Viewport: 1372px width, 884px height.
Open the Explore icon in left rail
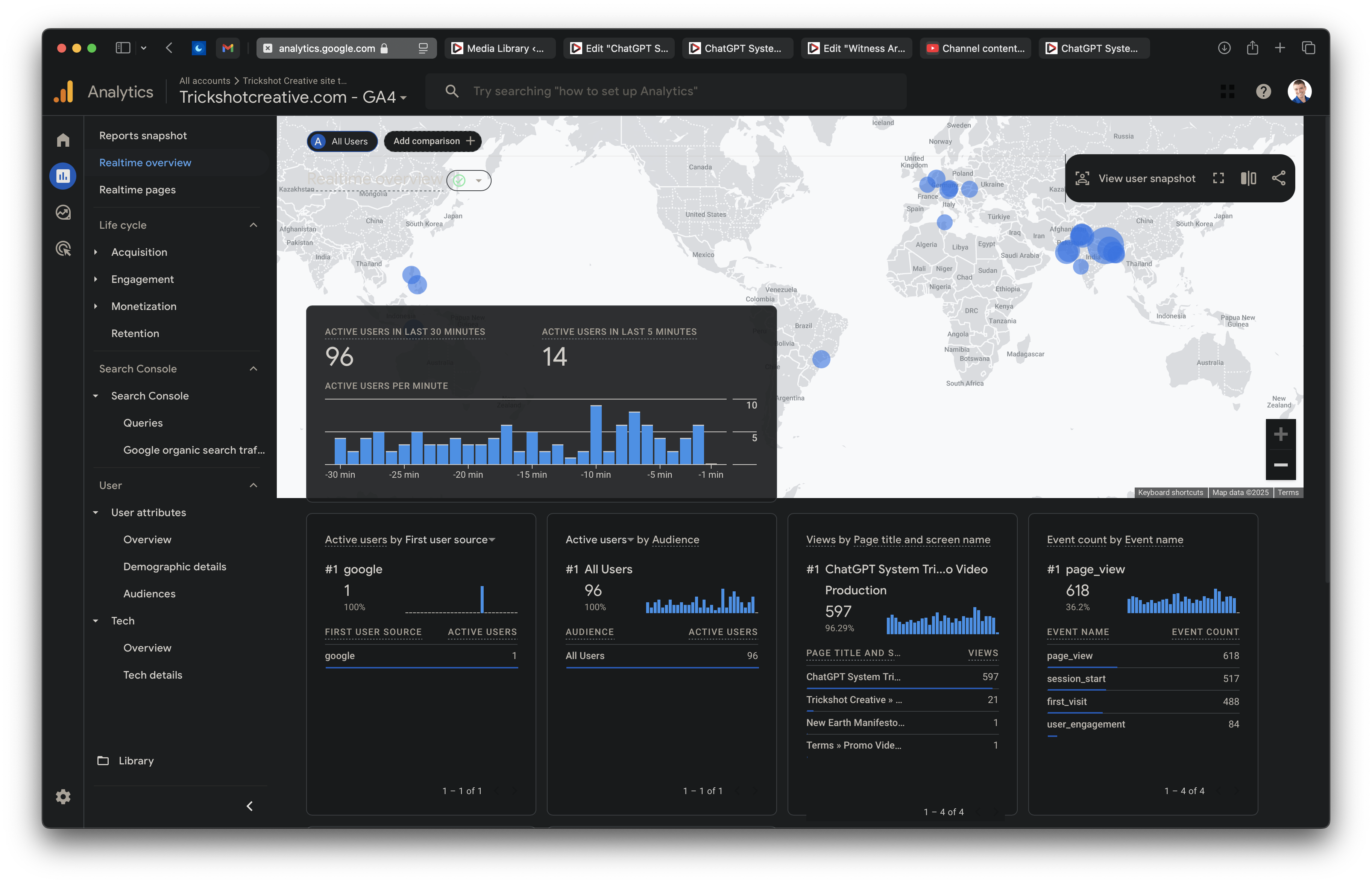pyautogui.click(x=63, y=213)
